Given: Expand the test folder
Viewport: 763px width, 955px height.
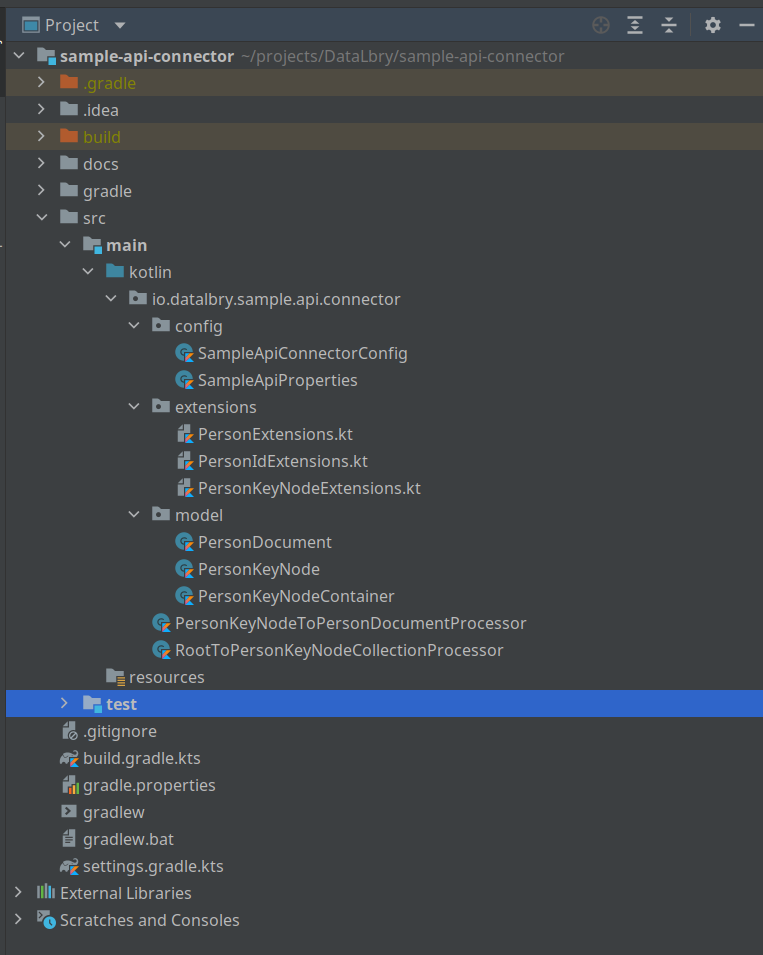Looking at the screenshot, I should [65, 704].
